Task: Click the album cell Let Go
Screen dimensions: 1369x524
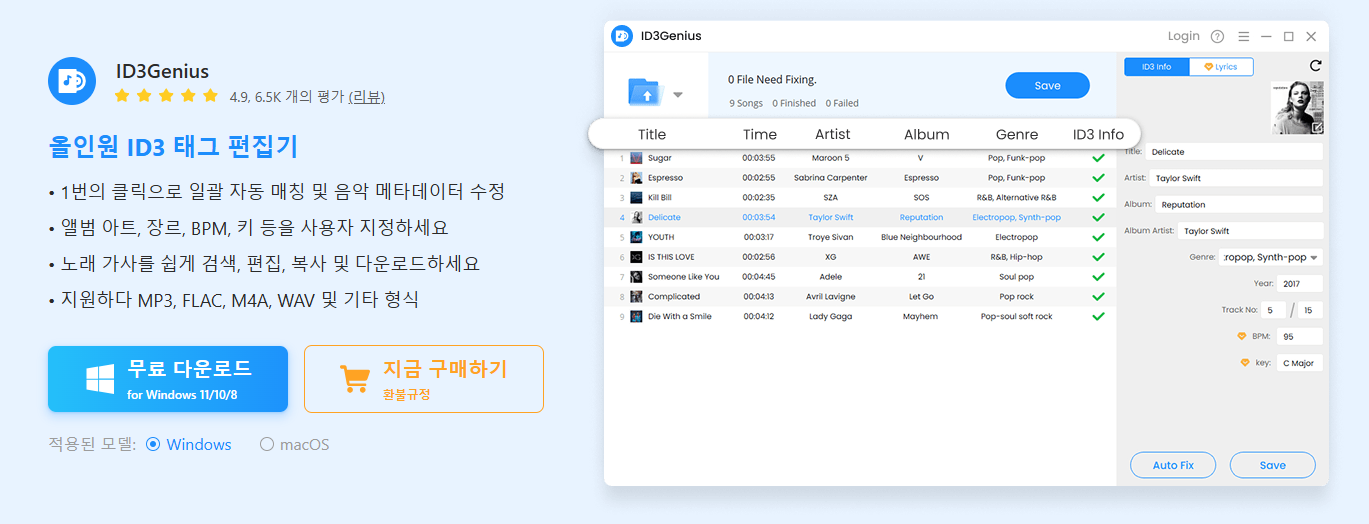Action: (921, 297)
